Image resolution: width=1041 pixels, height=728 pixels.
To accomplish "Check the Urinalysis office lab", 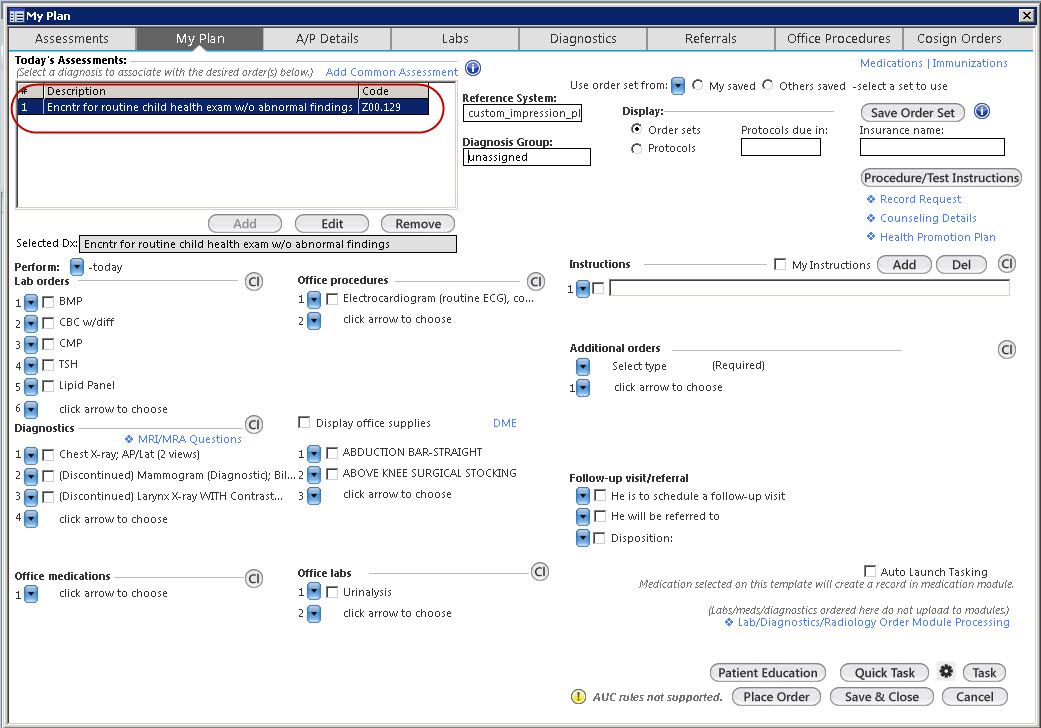I will point(332,592).
